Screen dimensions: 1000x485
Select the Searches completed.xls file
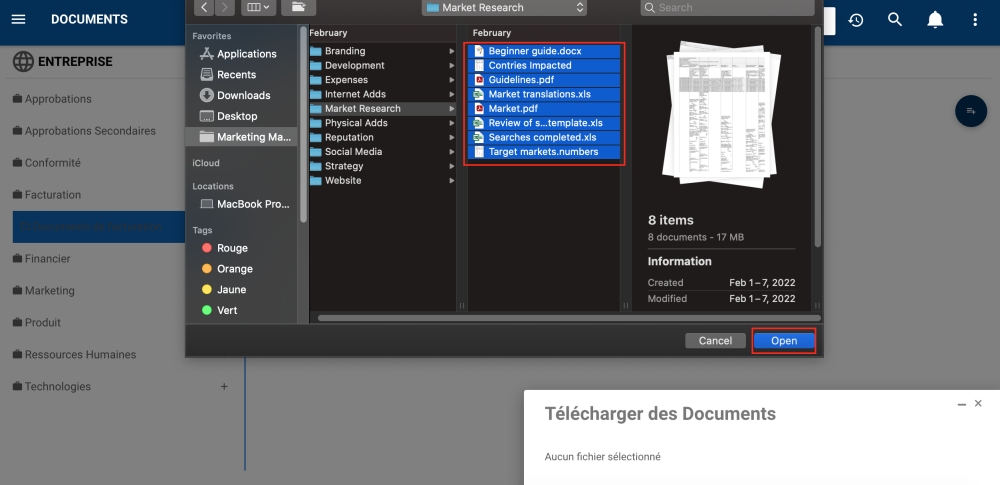(x=544, y=137)
